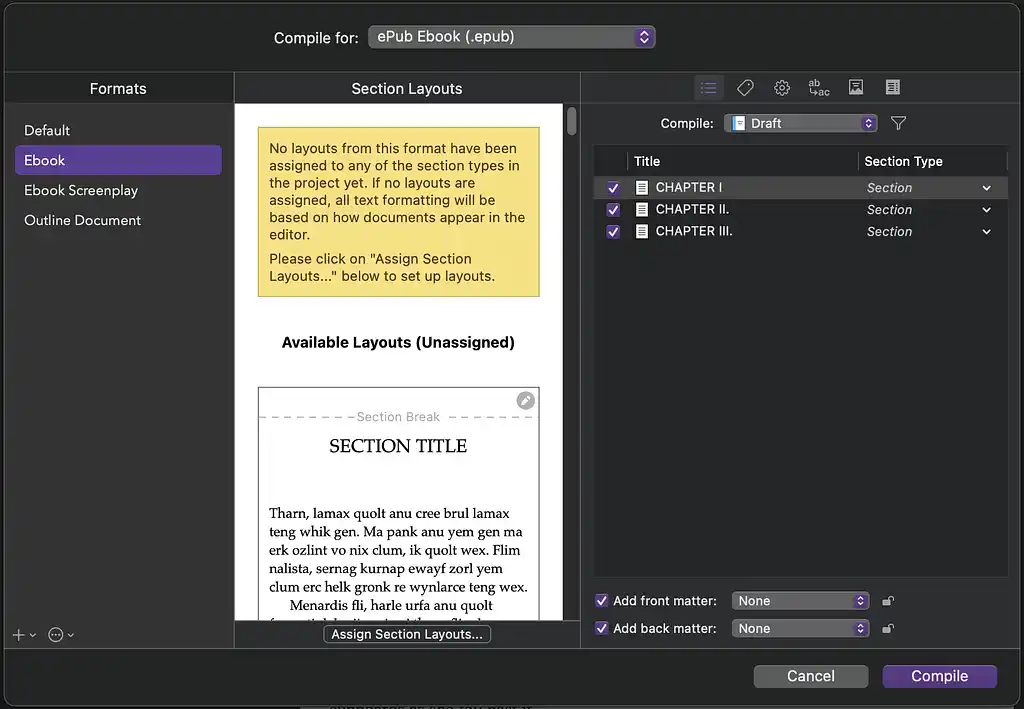This screenshot has height=709, width=1024.
Task: Select the Default format in the sidebar
Action: pos(46,130)
